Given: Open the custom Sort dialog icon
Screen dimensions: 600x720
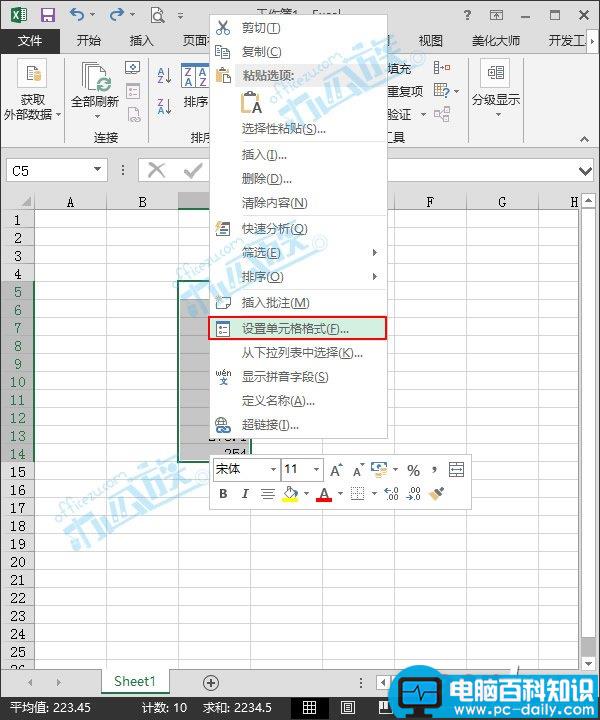Looking at the screenshot, I should pos(195,76).
